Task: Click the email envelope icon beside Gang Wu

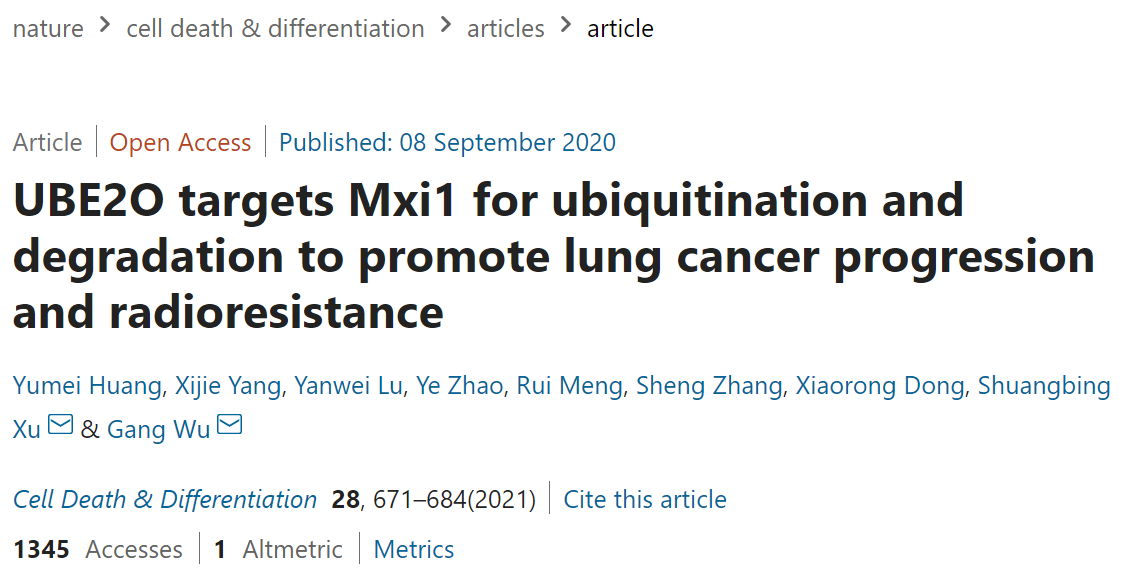Action: coord(229,424)
